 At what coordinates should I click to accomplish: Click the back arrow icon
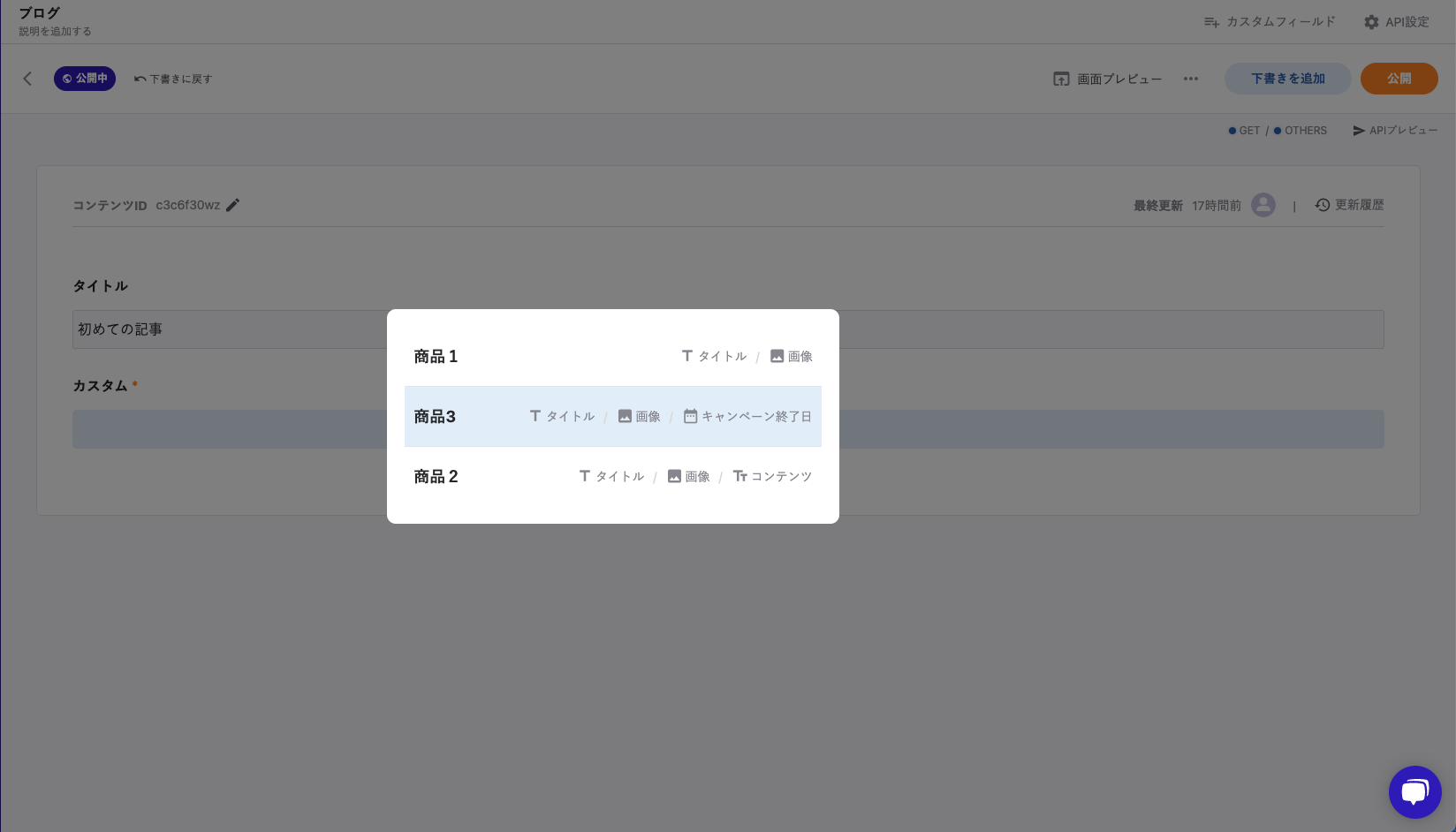pyautogui.click(x=27, y=79)
